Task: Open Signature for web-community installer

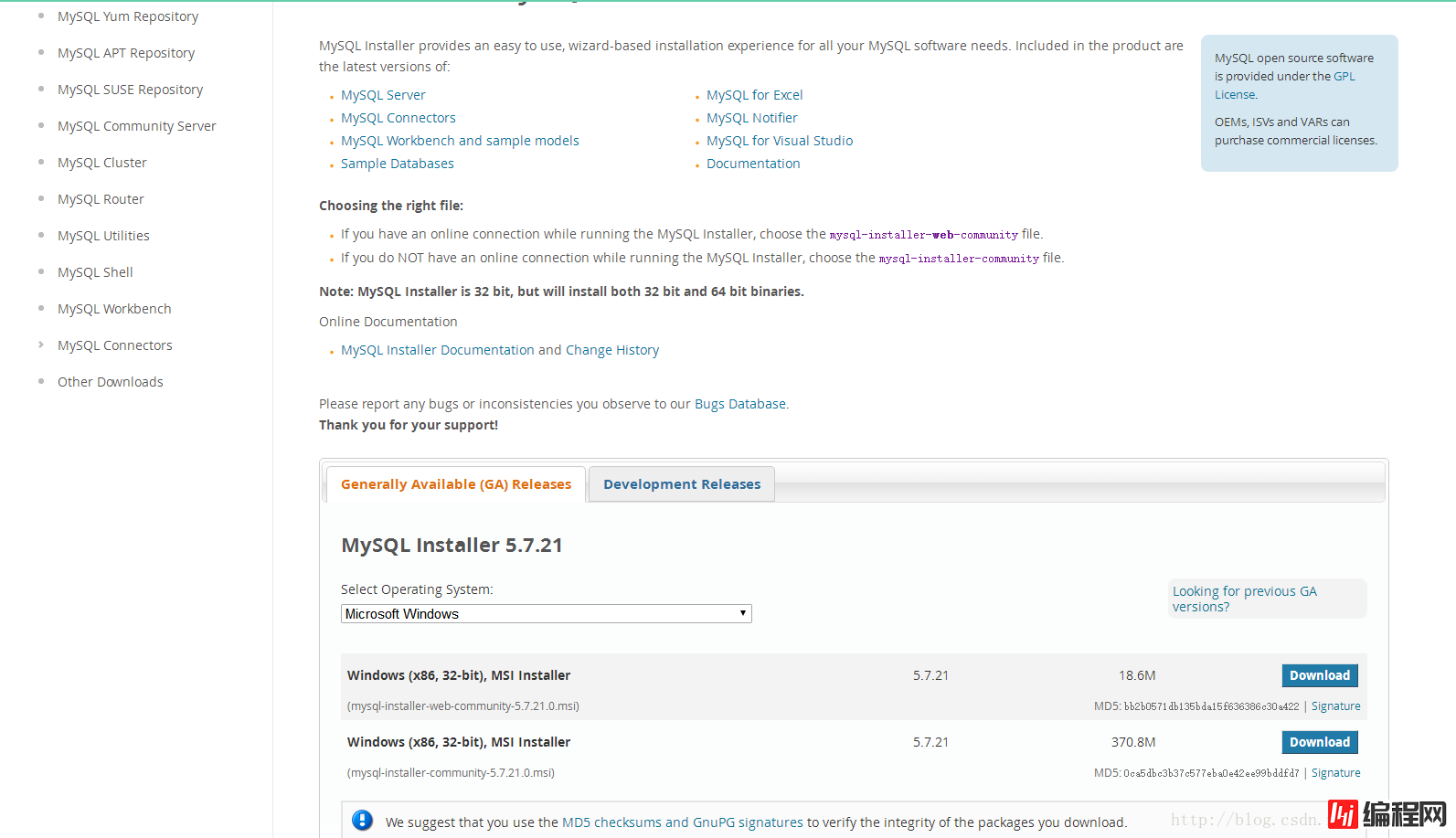Action: pos(1336,706)
